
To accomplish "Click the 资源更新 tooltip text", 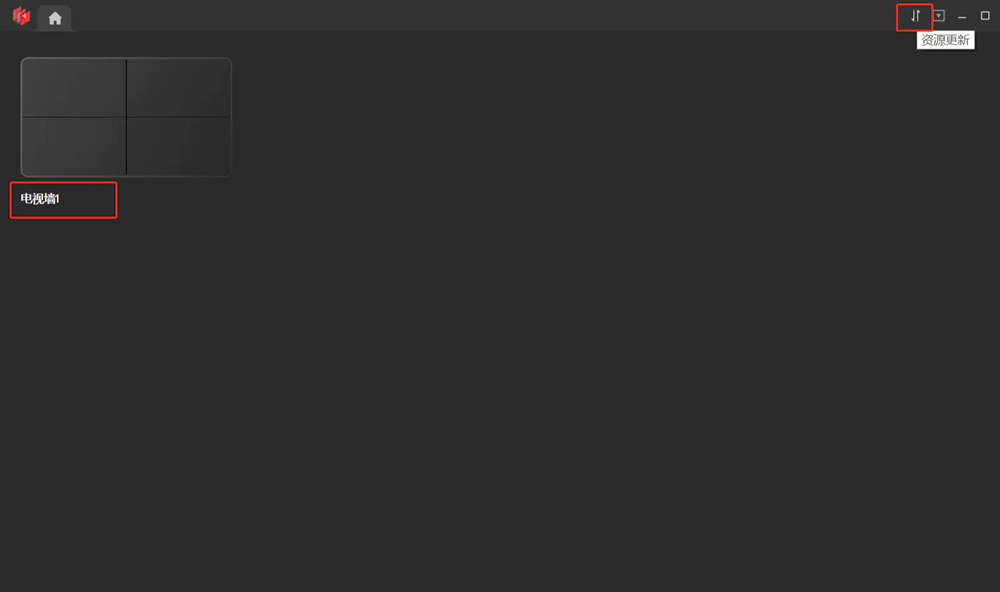I will pos(945,40).
